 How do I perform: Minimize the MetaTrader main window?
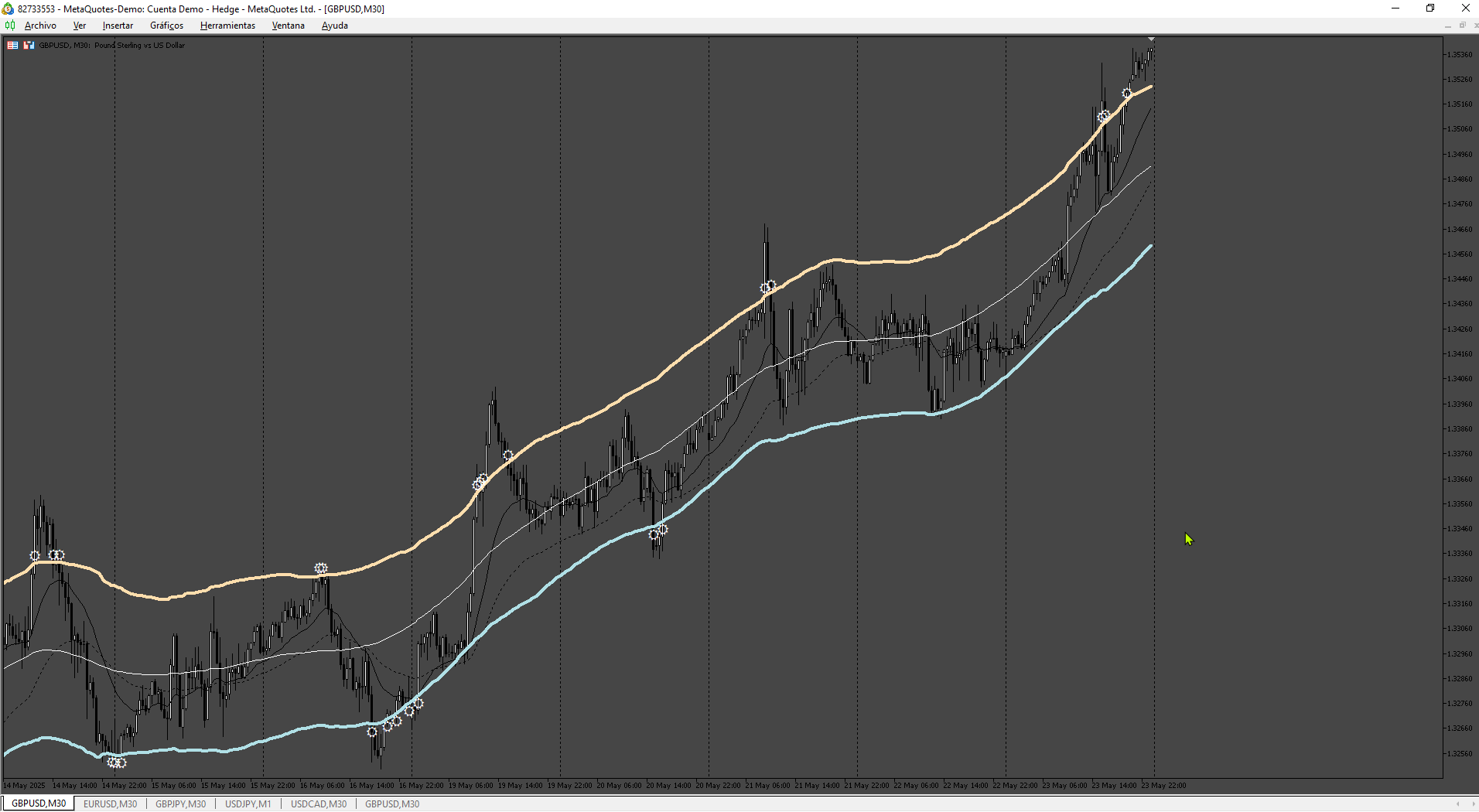point(1395,9)
